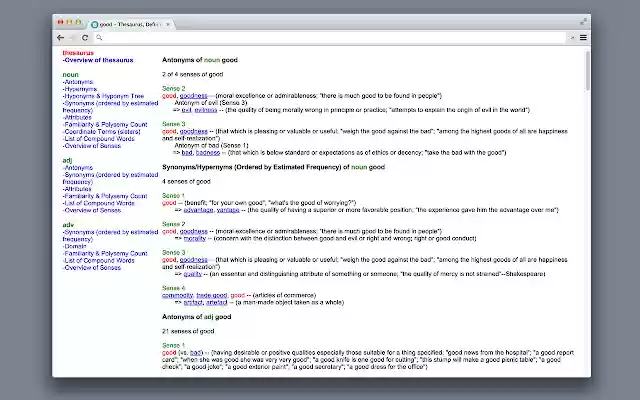Open the red 'thesaurus' heading link

(78, 53)
